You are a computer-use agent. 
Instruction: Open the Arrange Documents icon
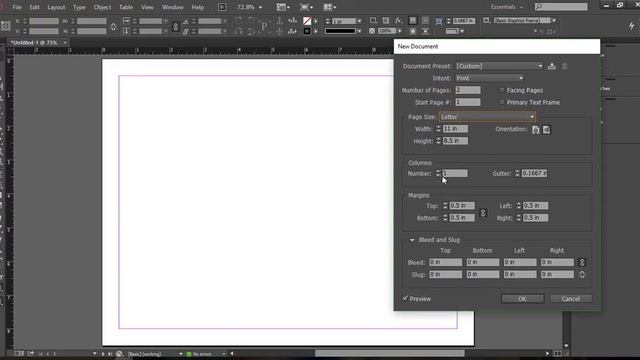point(330,7)
